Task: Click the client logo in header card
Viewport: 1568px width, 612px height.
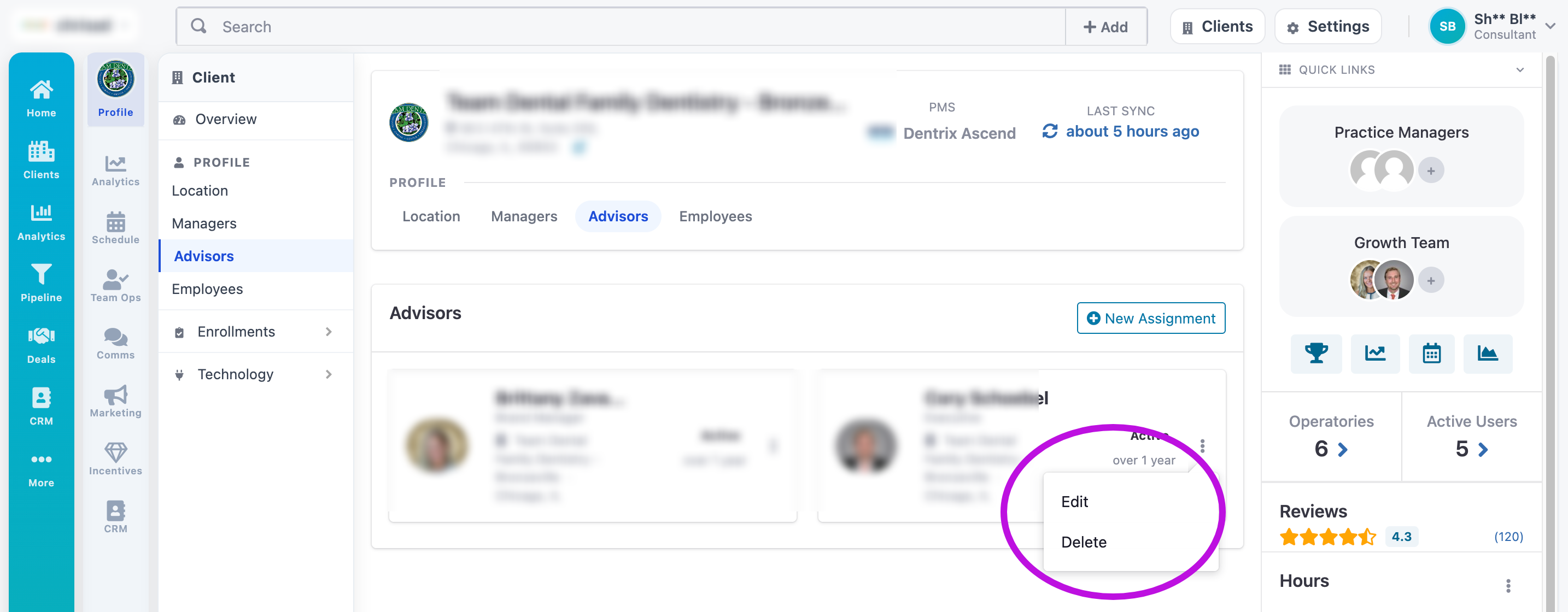Action: coord(408,122)
